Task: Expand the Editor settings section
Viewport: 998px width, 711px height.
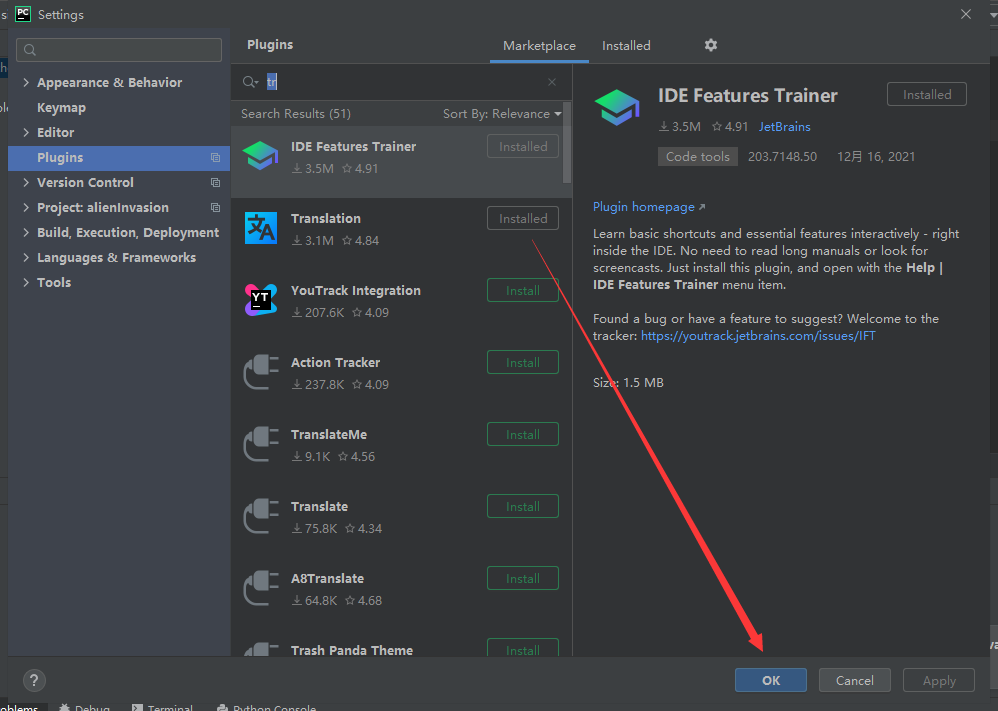Action: (26, 132)
